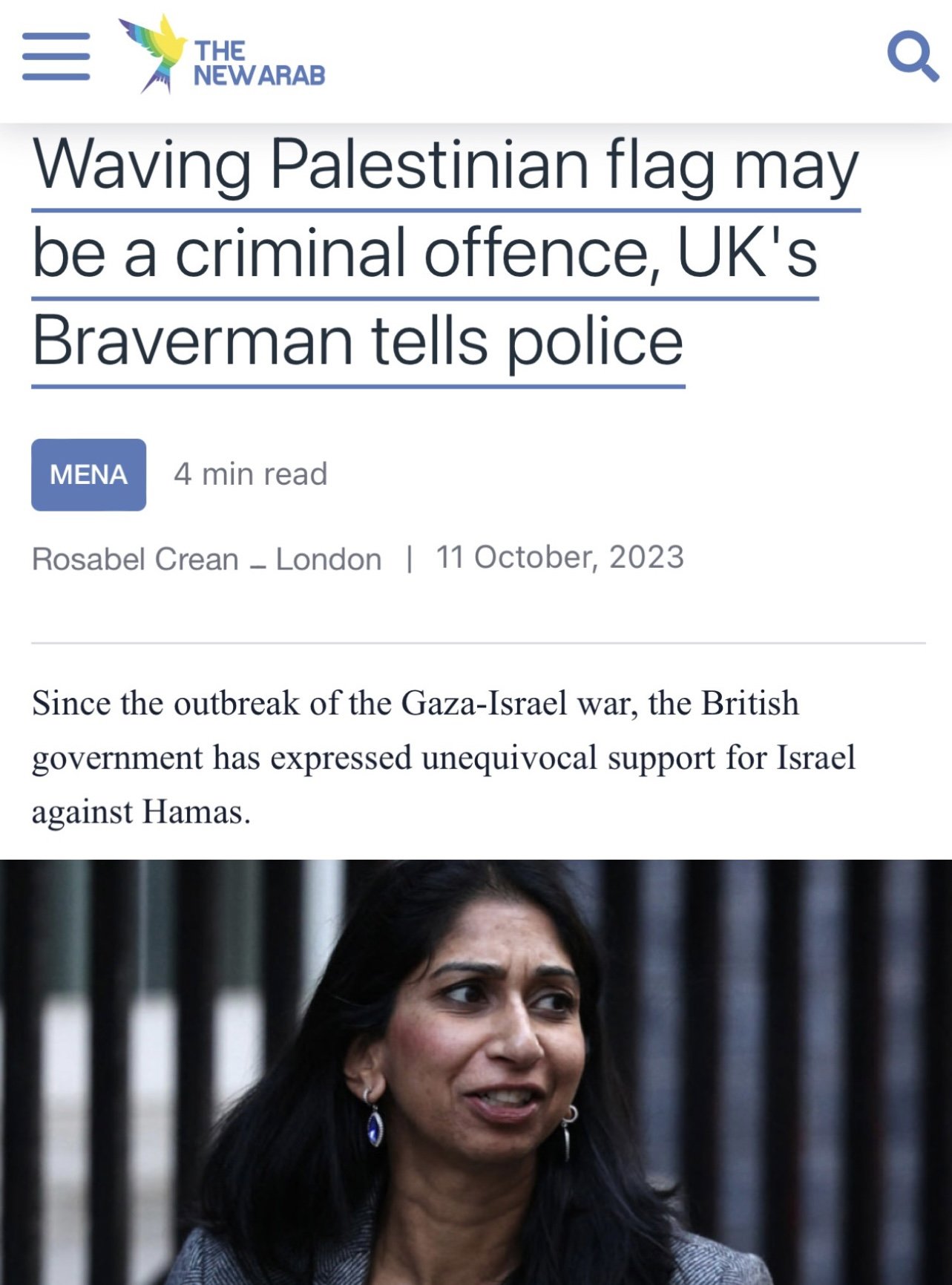The height and width of the screenshot is (1285, 952).
Task: View author Rosabel Crean's profile
Action: pyautogui.click(x=135, y=559)
